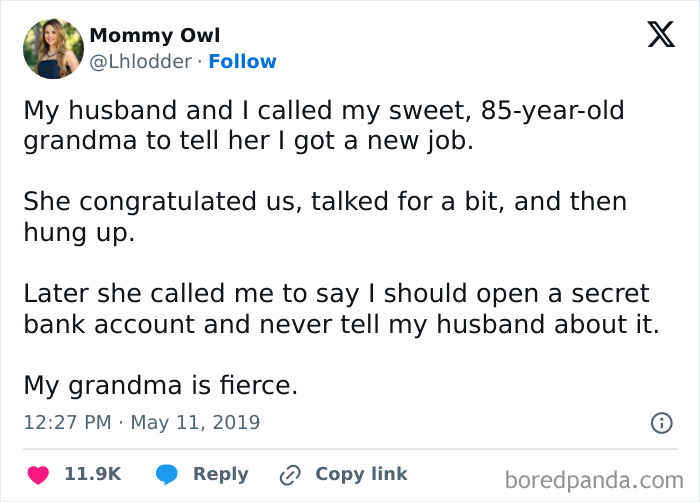This screenshot has height=502, width=700.
Task: Click the chain link icon
Action: click(x=291, y=474)
